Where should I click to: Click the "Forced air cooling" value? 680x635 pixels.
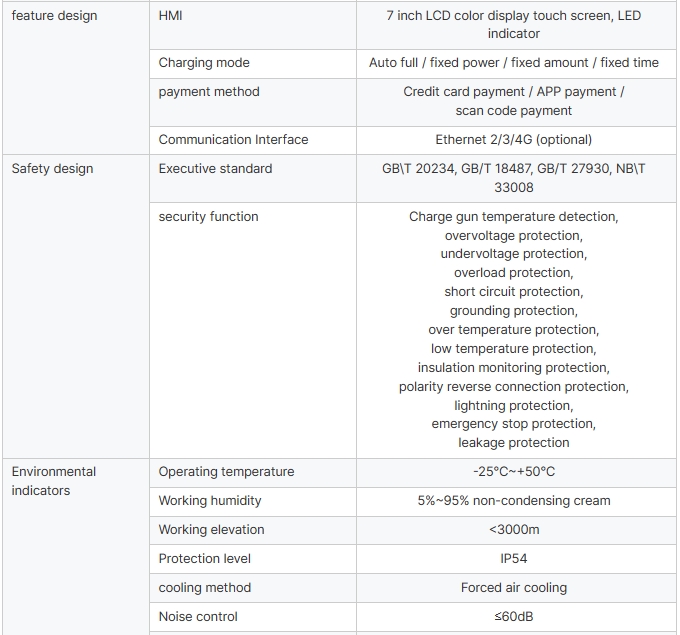[x=513, y=588]
